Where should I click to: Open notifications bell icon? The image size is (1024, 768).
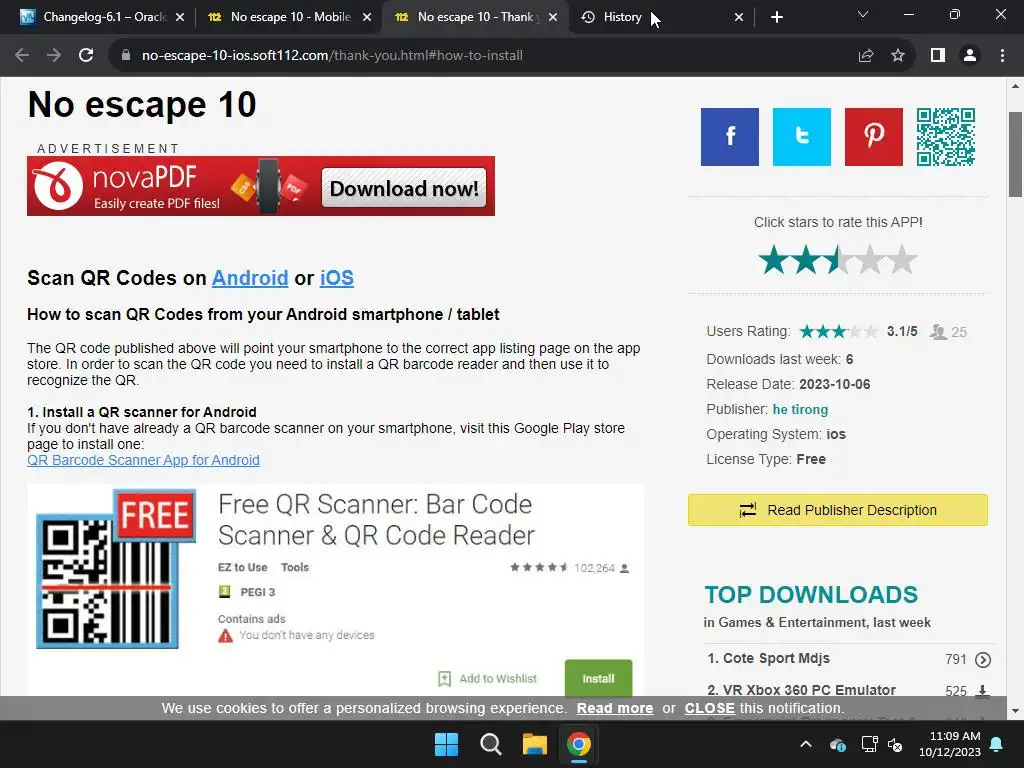coord(997,744)
